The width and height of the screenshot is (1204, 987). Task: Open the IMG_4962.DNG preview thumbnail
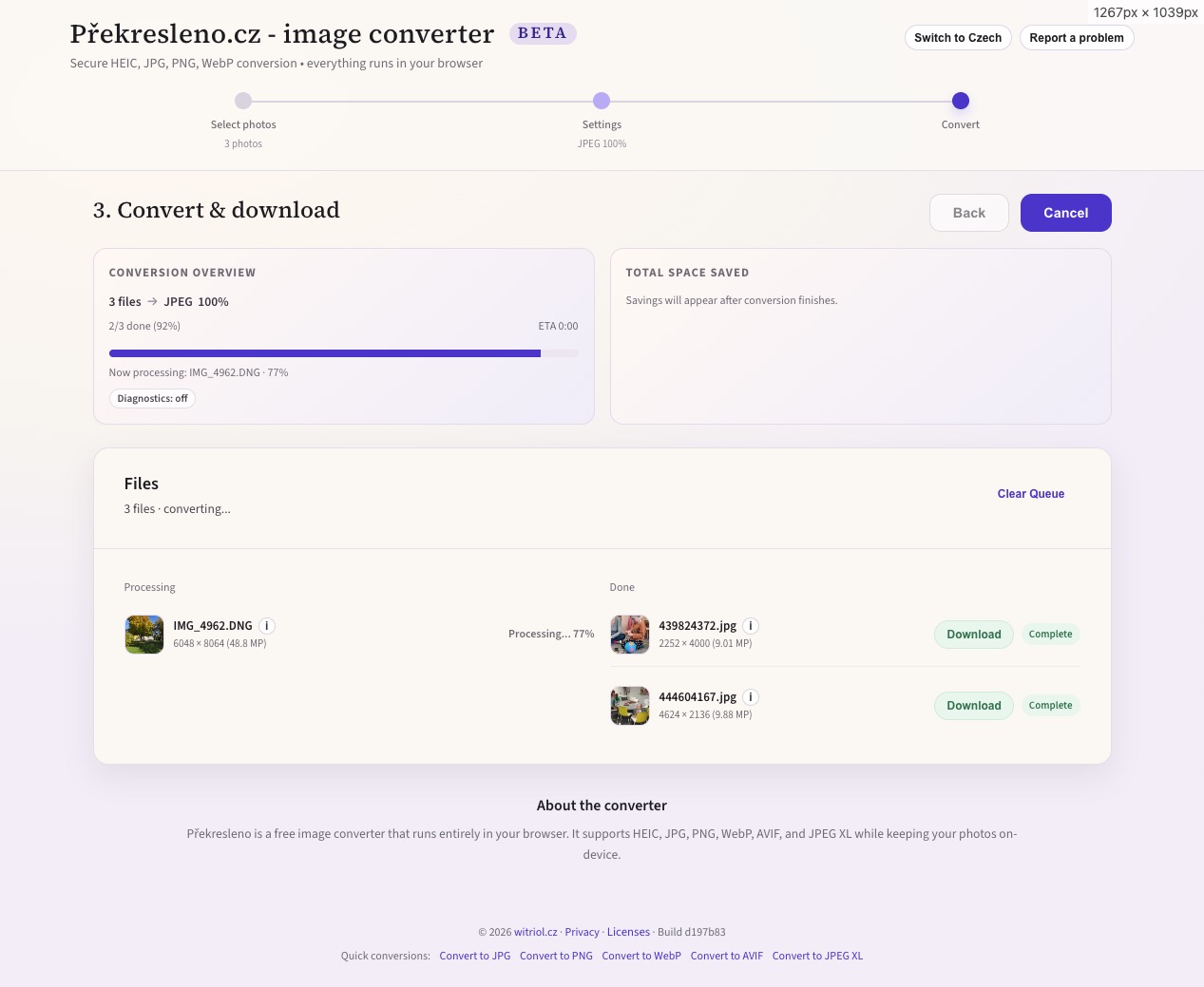click(x=143, y=634)
